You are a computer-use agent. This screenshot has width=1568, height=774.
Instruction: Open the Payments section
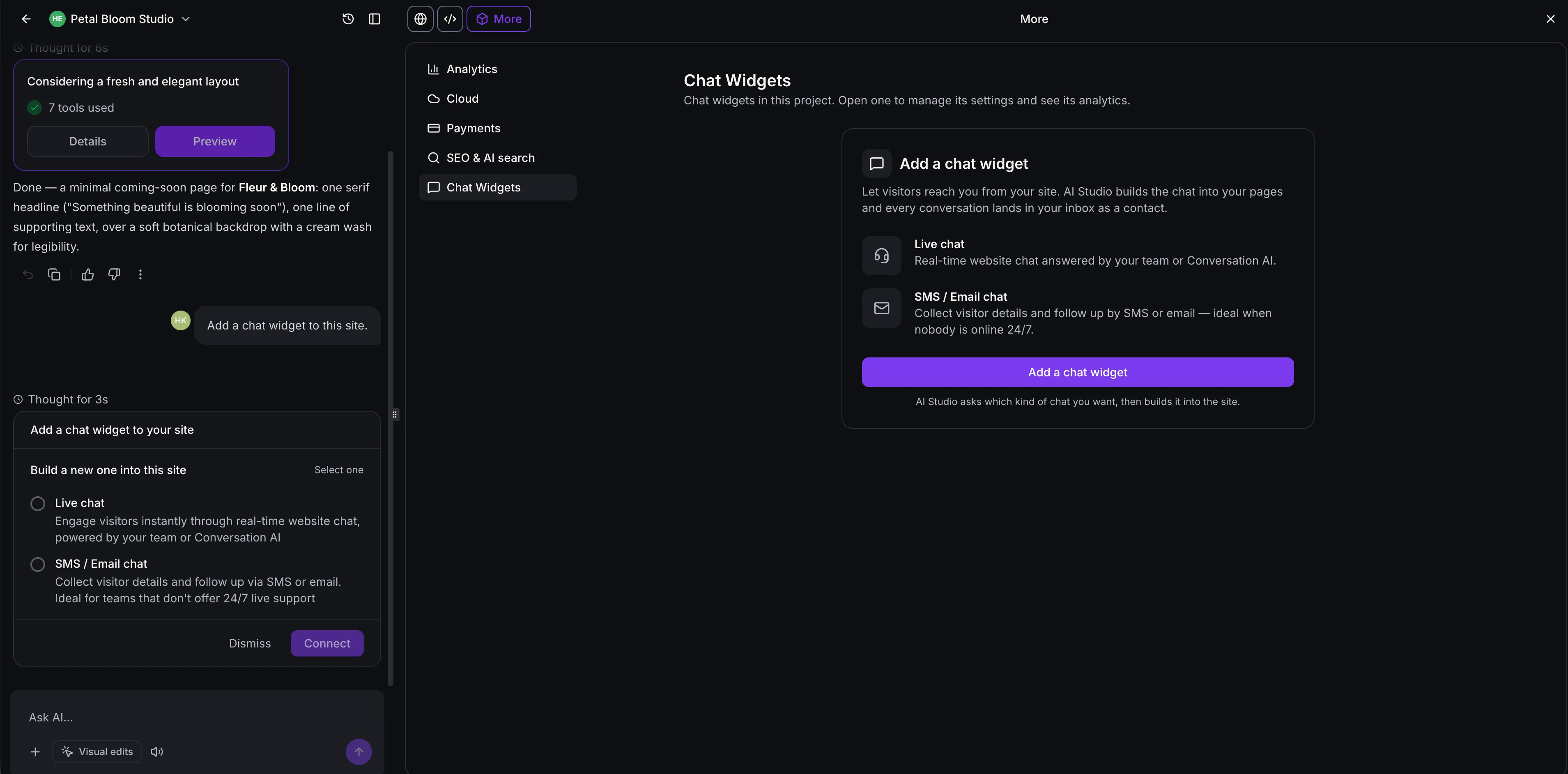coord(497,128)
